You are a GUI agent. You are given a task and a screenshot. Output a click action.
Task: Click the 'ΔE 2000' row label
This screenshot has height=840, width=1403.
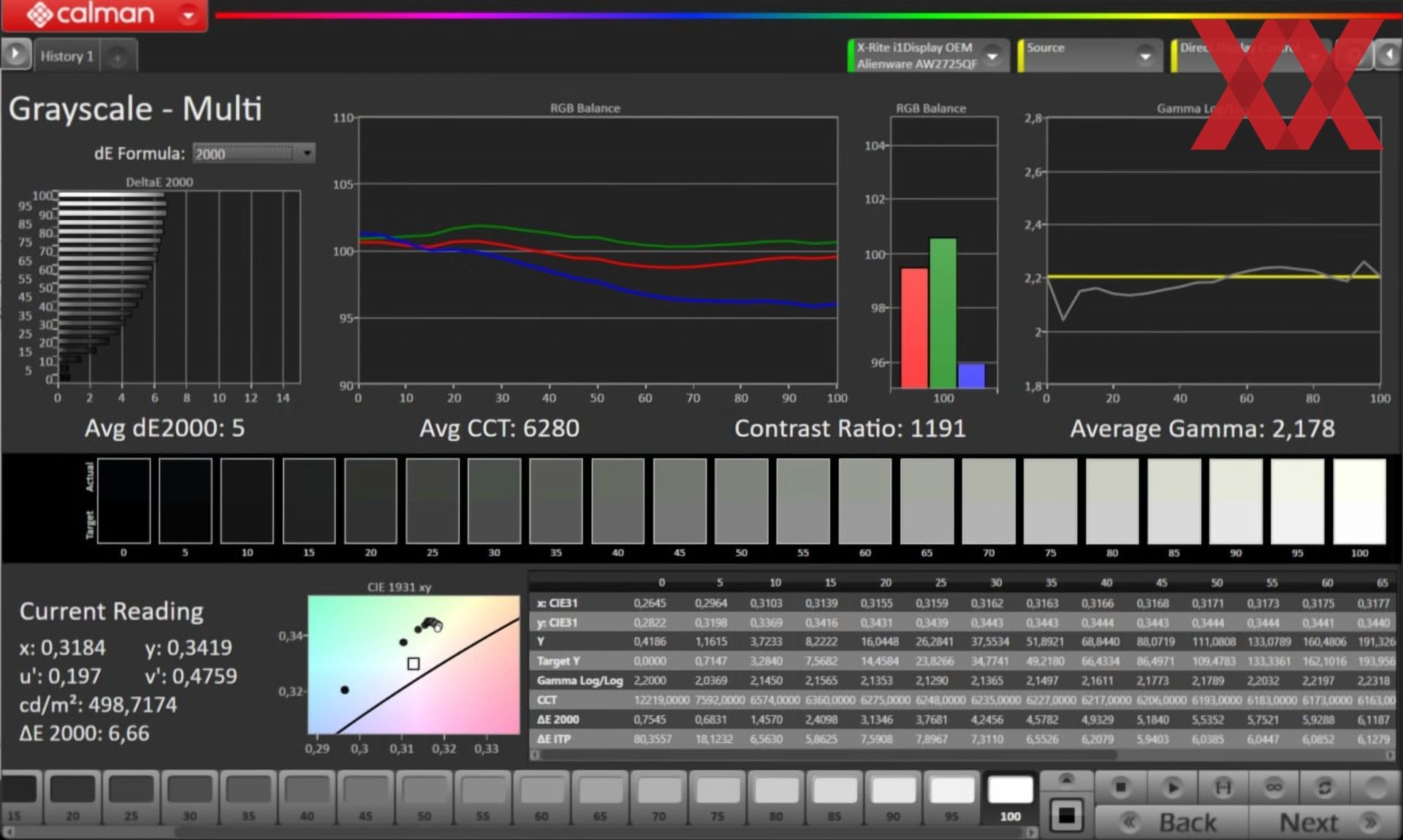(558, 719)
